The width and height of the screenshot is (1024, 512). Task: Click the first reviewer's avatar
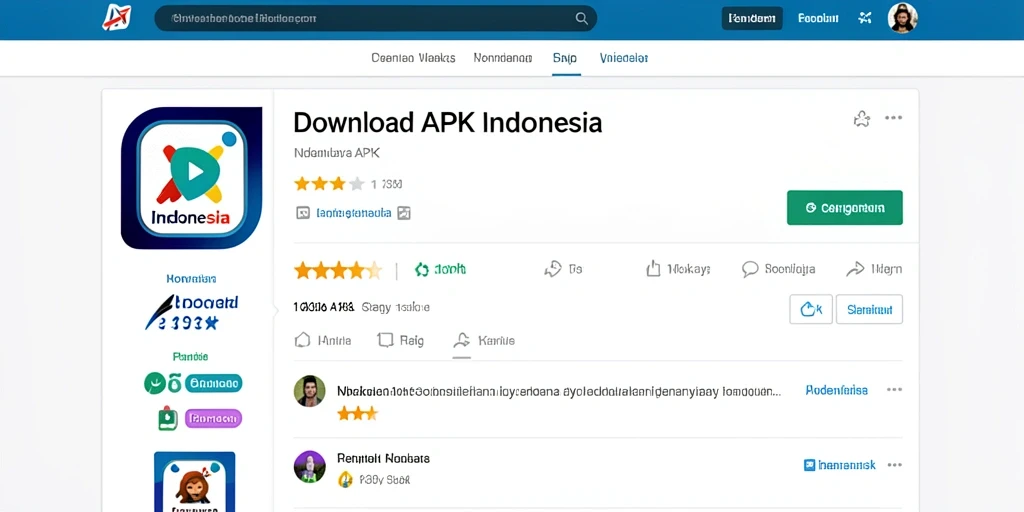pos(310,391)
